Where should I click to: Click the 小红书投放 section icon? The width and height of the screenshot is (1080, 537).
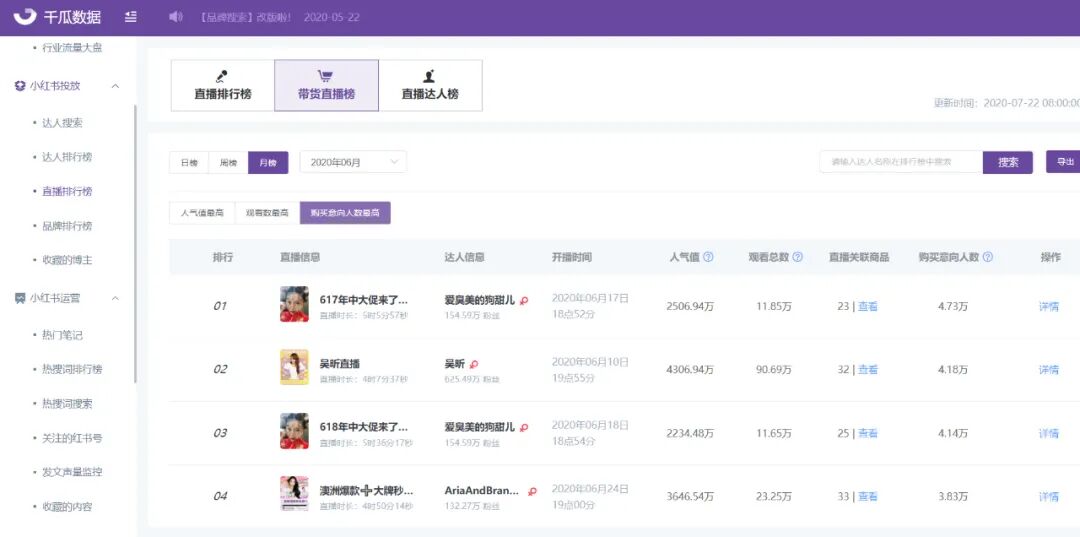[20, 86]
